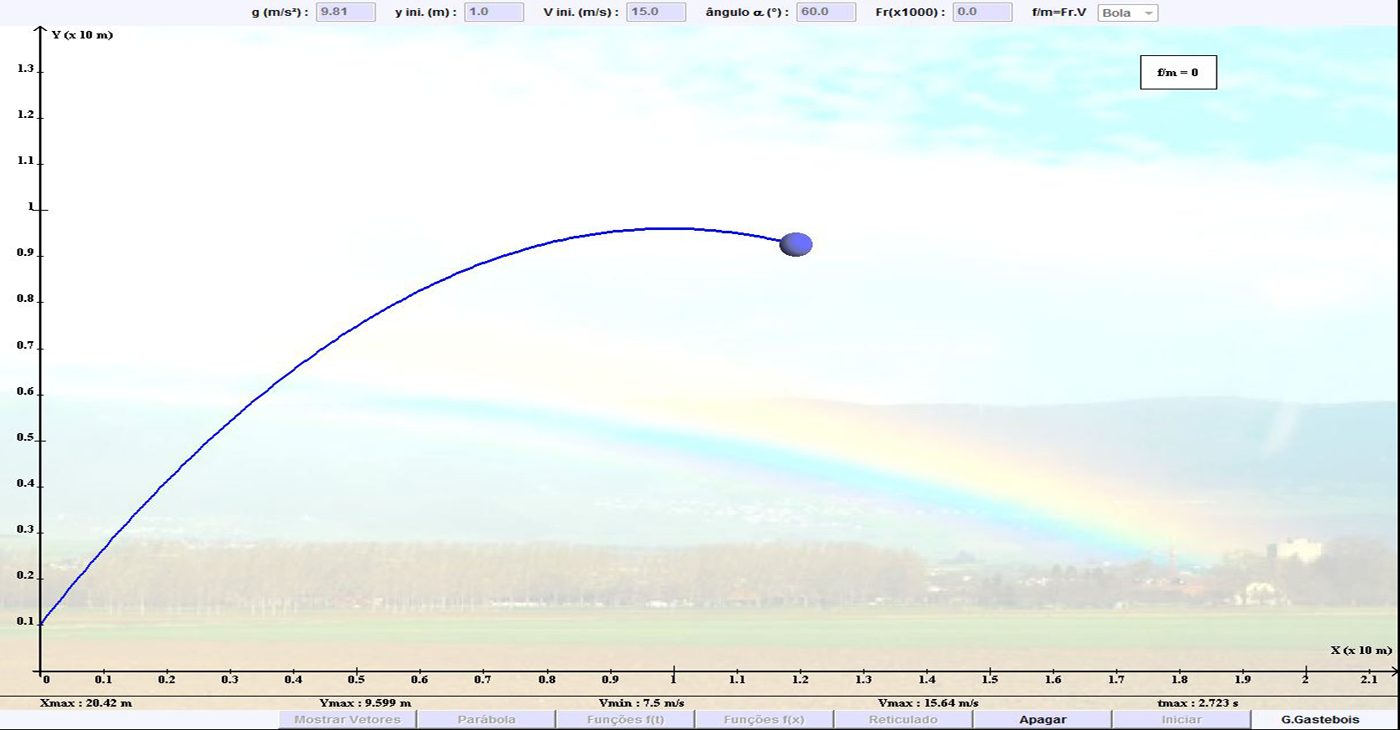Click the Vmax : 15.64 m/s readout
Screen dimensions: 1400x730
pos(928,703)
